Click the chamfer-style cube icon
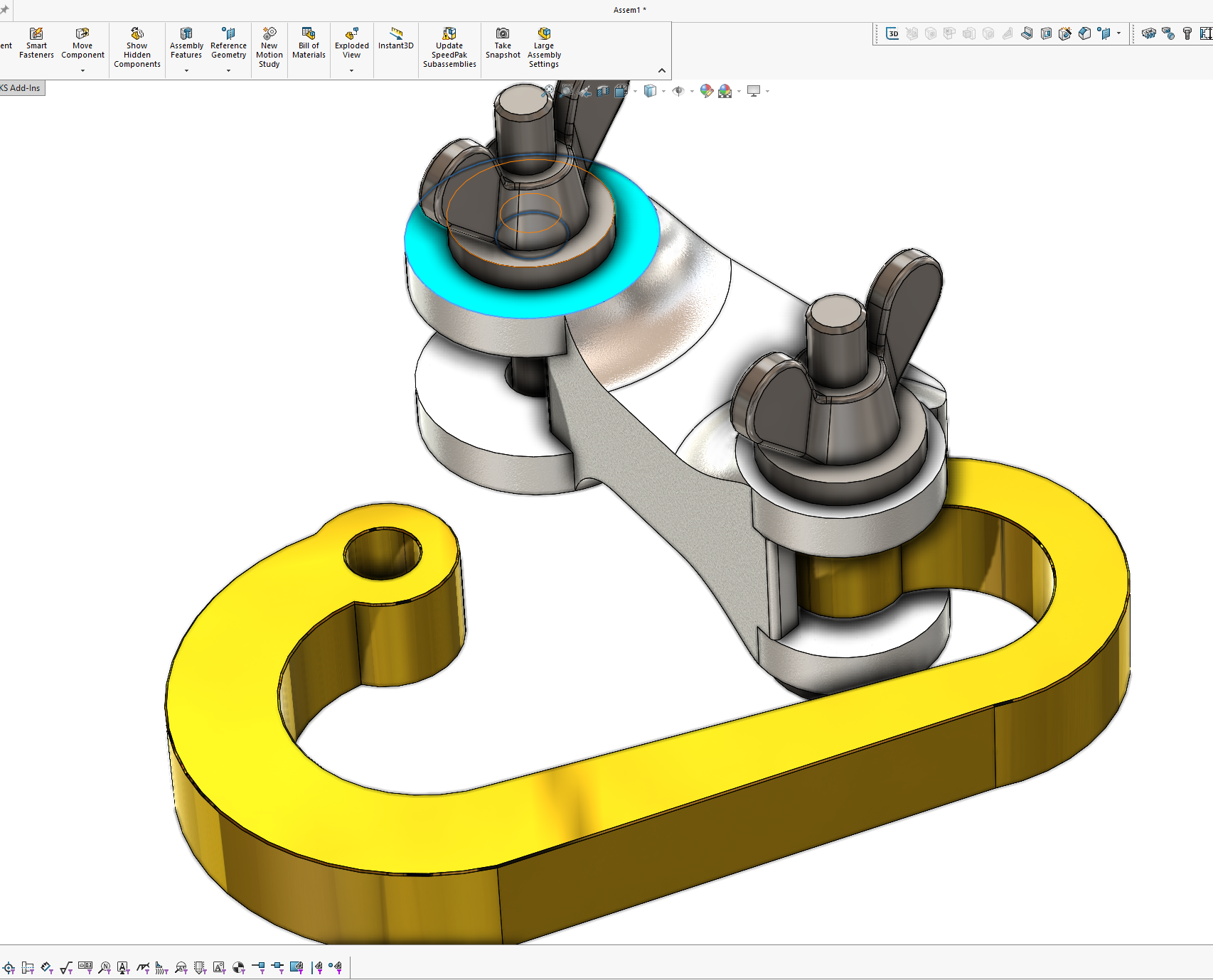Viewport: 1213px width, 980px height. pyautogui.click(x=1084, y=33)
